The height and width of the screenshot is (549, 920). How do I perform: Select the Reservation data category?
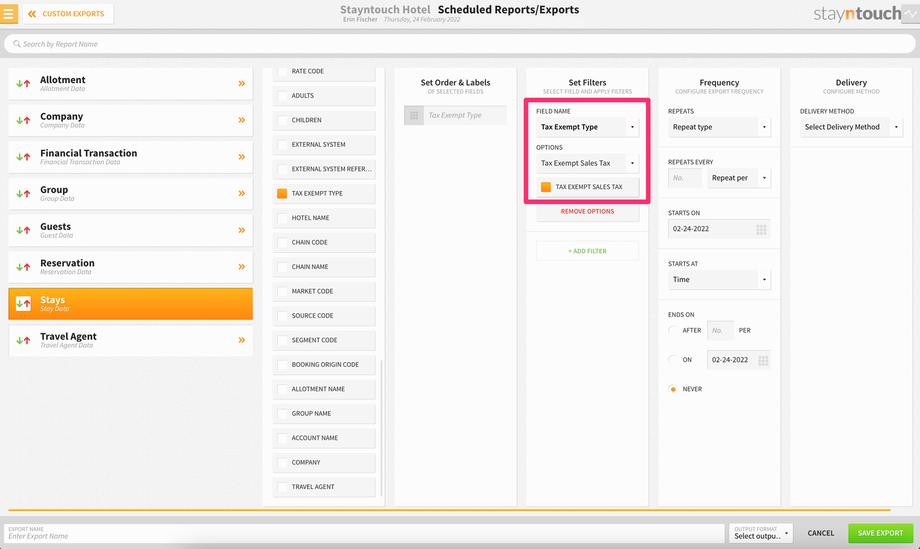[131, 267]
